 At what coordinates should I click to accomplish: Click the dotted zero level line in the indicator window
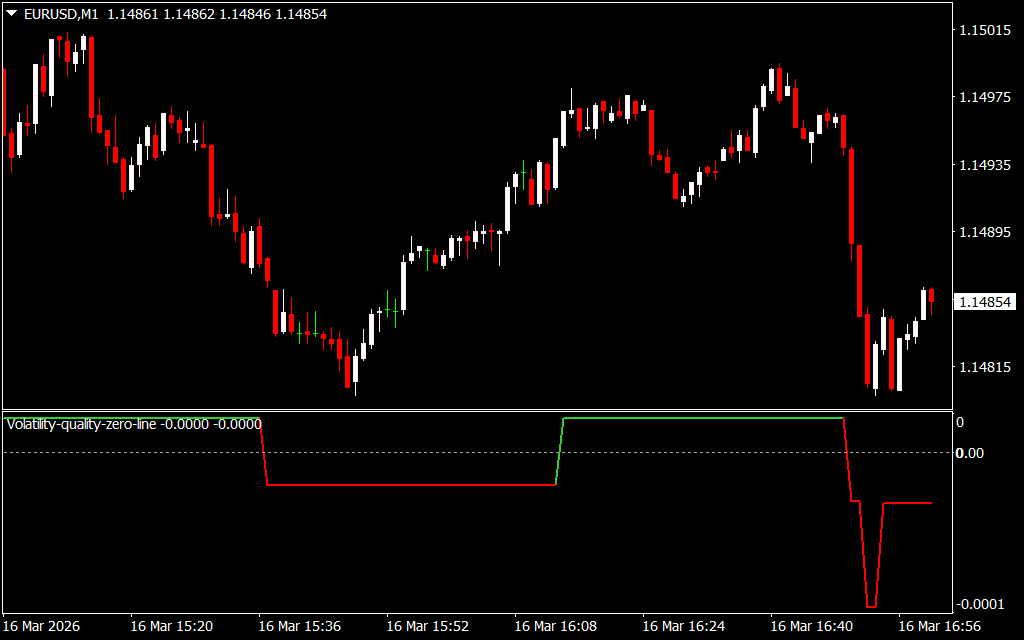(400, 453)
